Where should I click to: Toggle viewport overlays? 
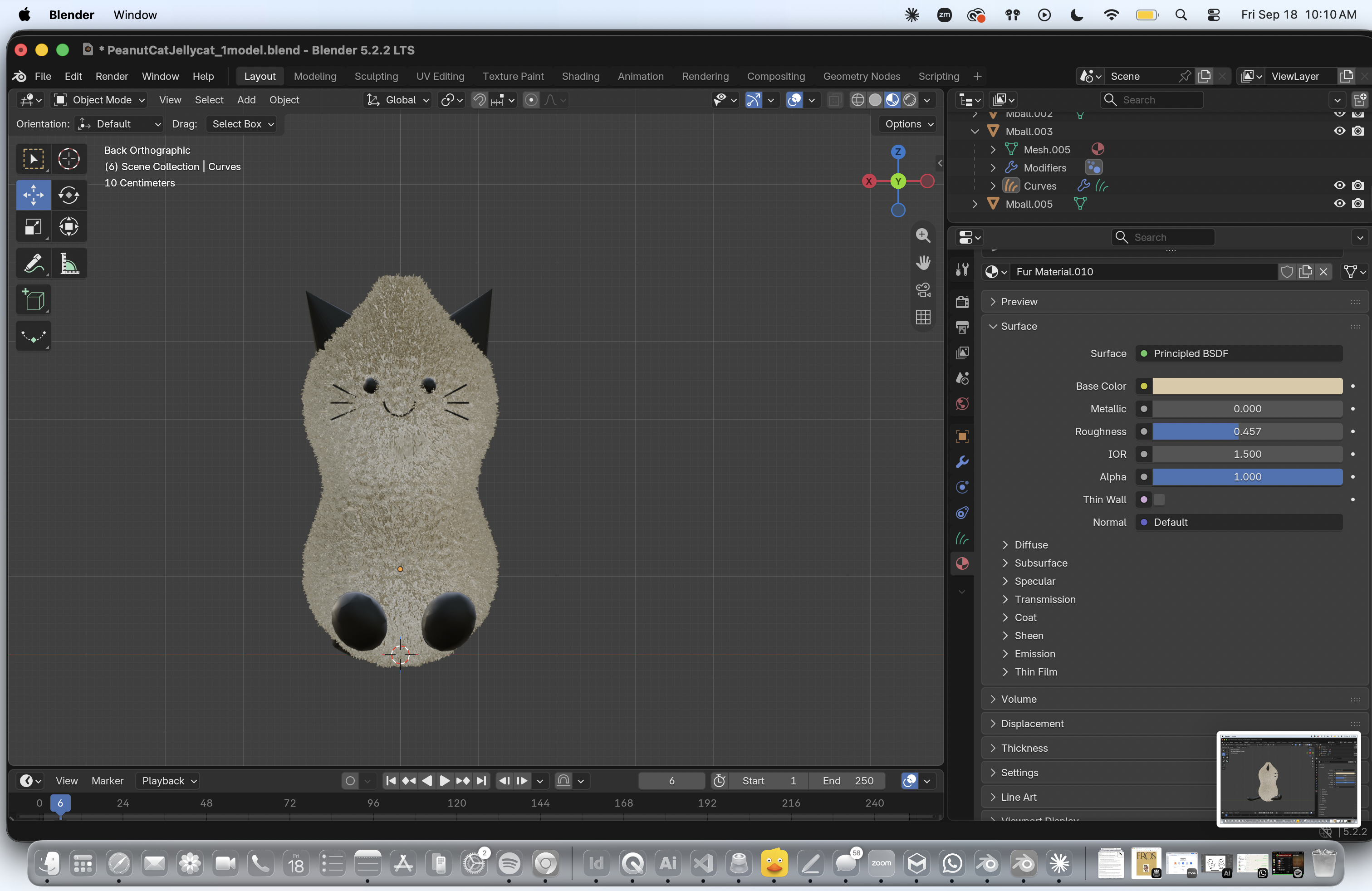click(x=794, y=100)
